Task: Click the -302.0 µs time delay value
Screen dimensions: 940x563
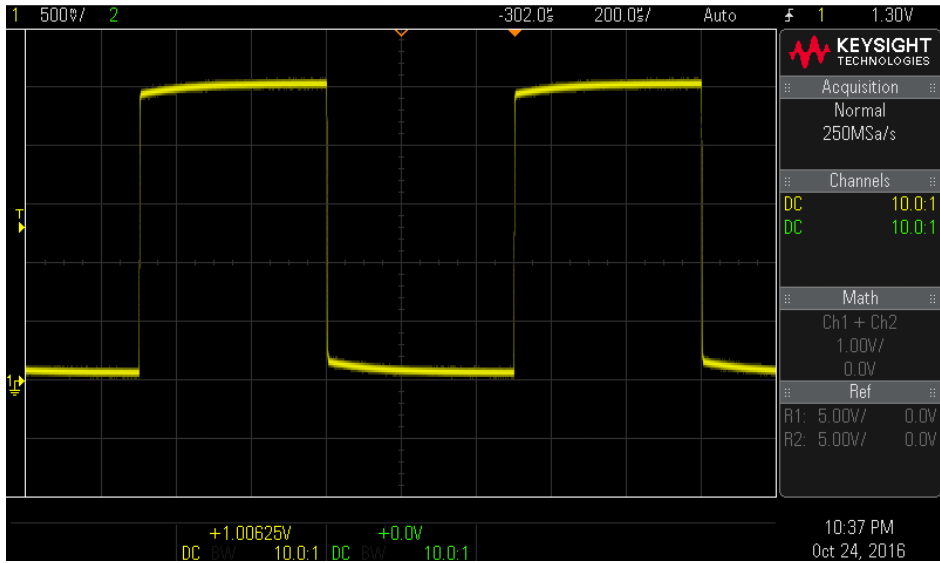Action: pos(526,16)
